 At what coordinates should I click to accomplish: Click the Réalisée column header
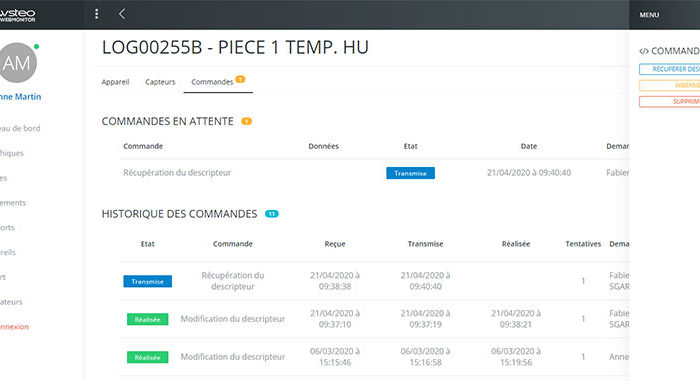point(516,244)
